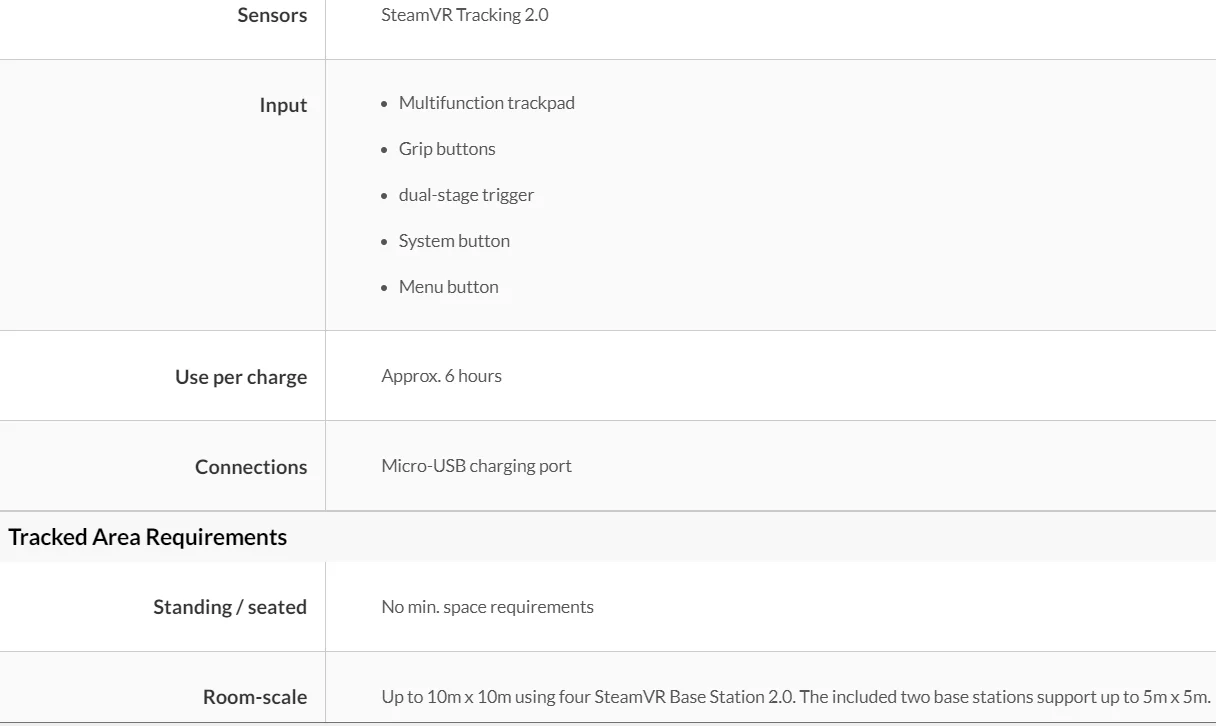The width and height of the screenshot is (1216, 726).
Task: Click the Up to 10m x 10m sentence
Action: click(588, 697)
